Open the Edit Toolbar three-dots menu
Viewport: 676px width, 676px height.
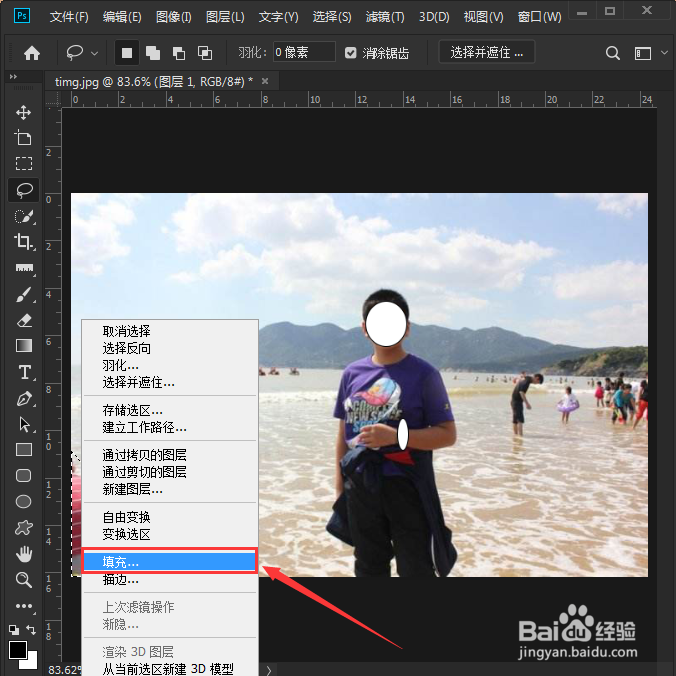[x=24, y=606]
